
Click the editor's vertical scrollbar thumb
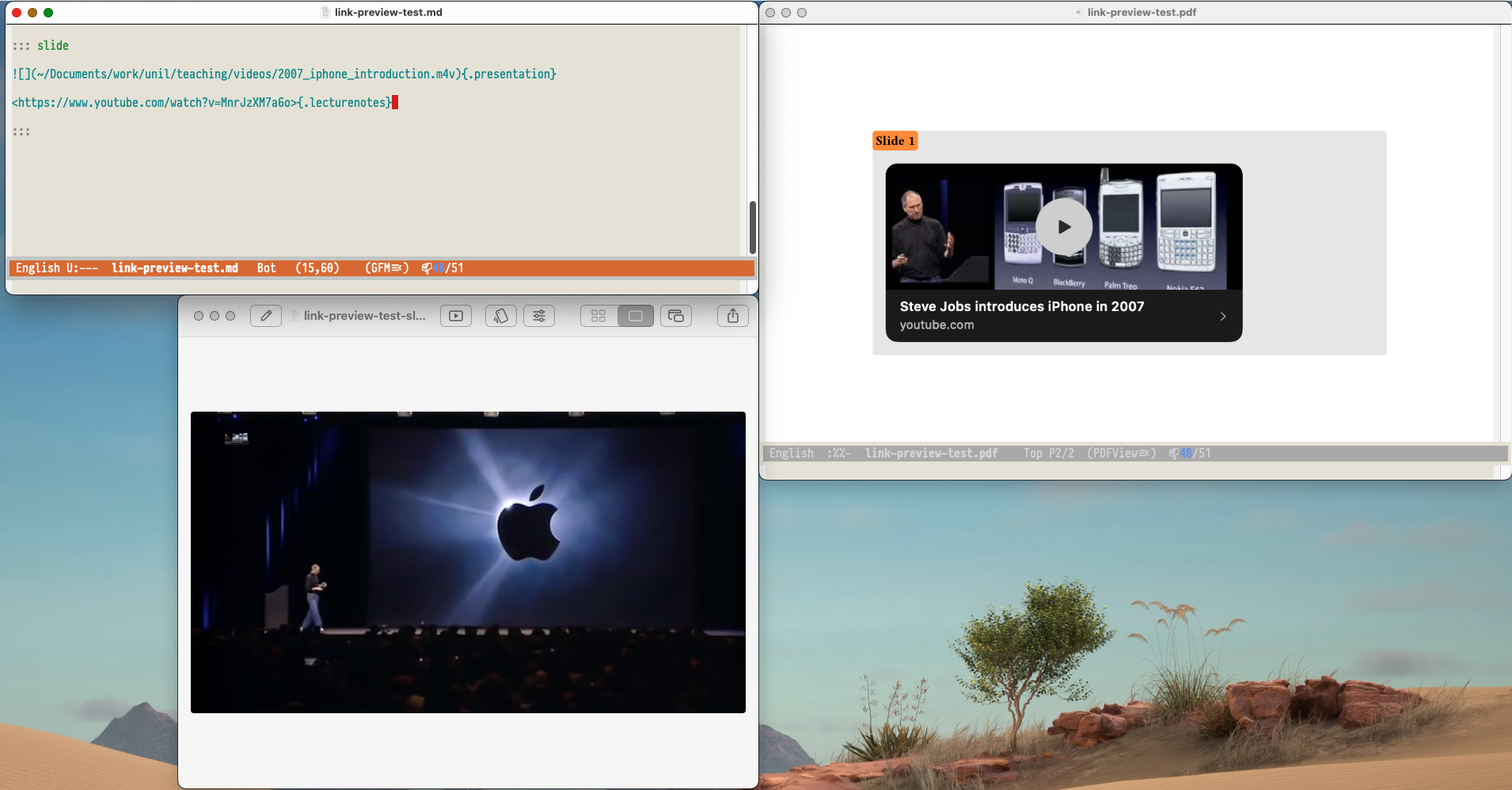coord(752,227)
